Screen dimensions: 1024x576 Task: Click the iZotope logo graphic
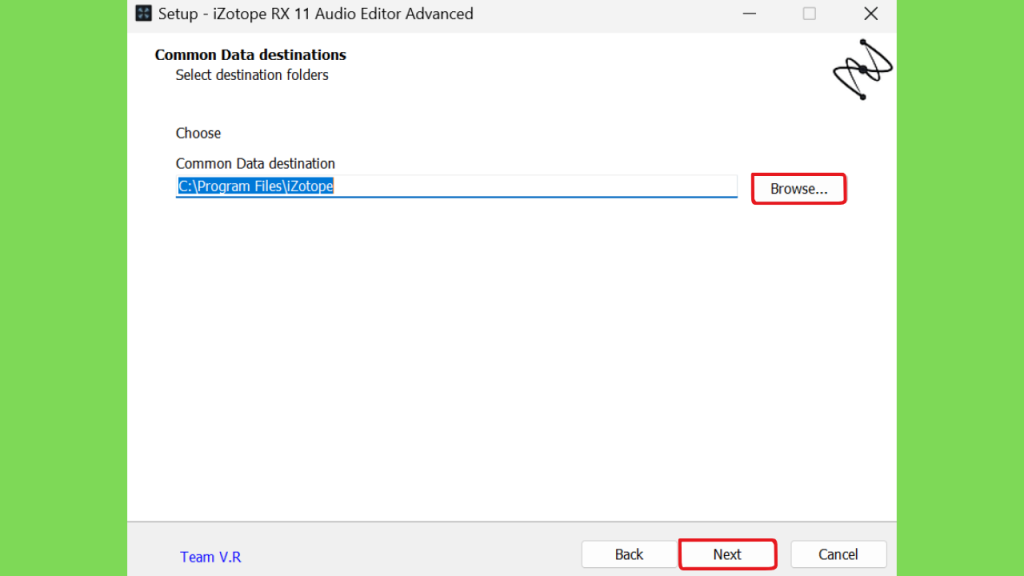(x=862, y=69)
